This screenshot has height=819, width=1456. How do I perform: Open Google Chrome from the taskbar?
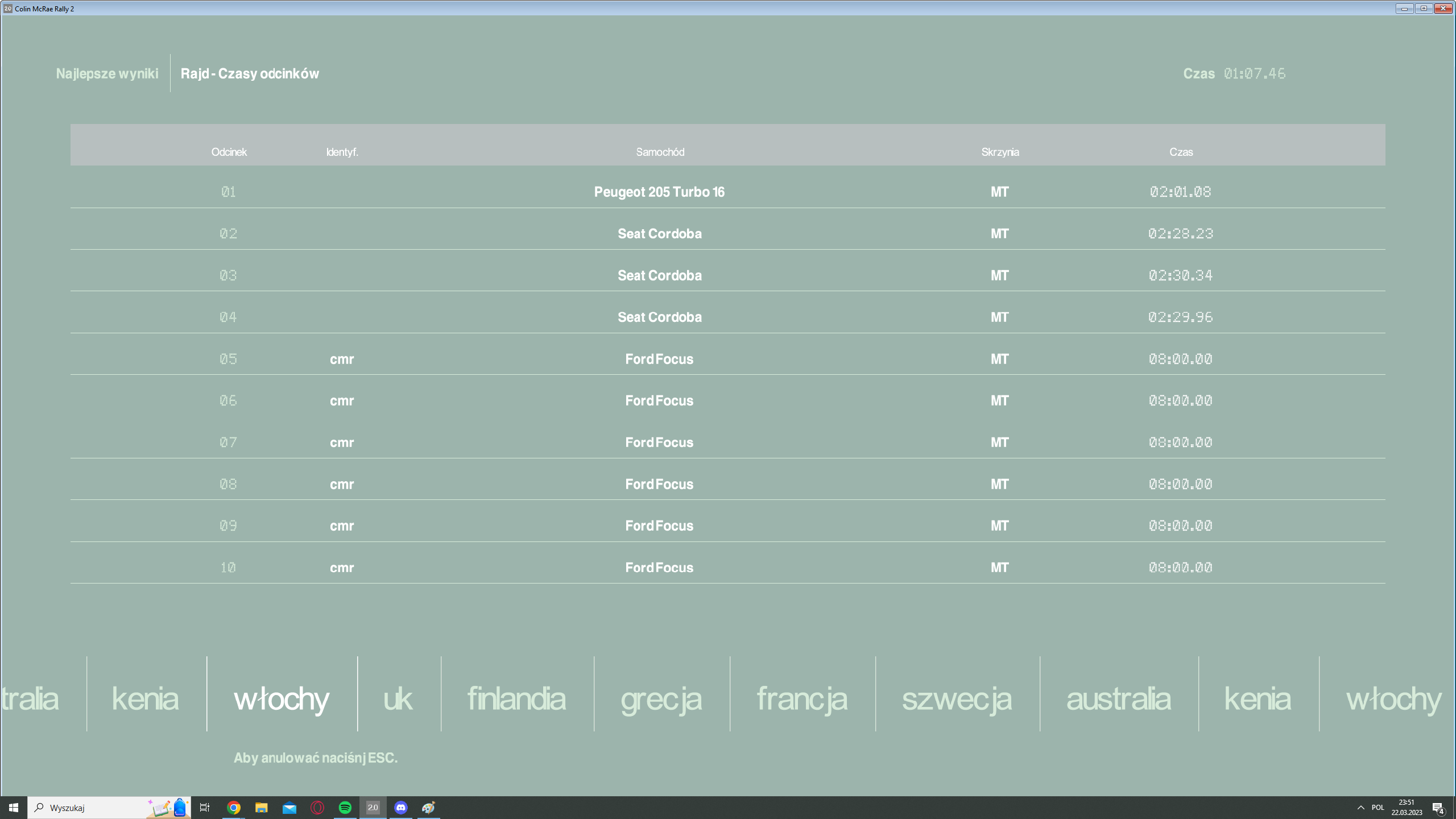pyautogui.click(x=234, y=808)
